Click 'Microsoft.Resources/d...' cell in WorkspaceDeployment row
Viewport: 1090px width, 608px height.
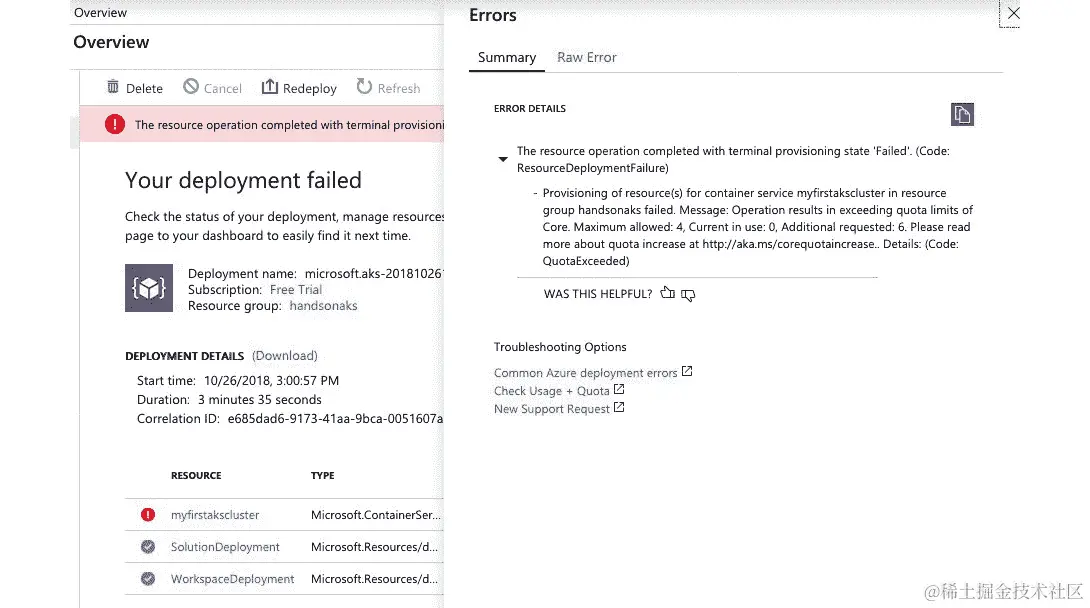374,579
